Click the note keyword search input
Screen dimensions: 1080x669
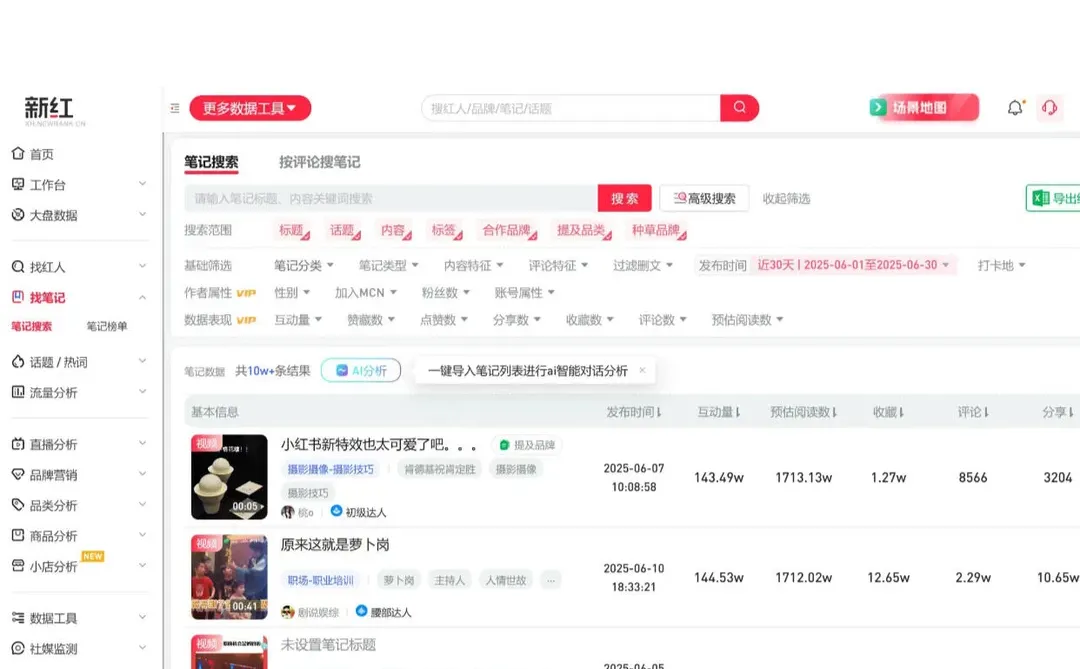391,198
